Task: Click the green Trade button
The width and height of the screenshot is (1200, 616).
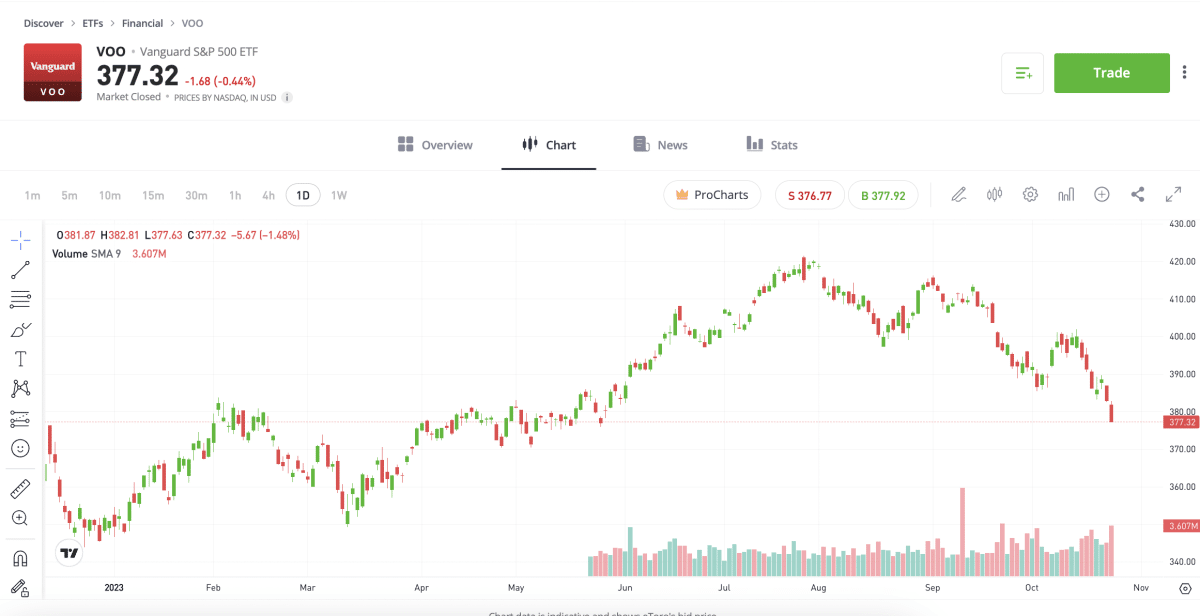Action: coord(1111,73)
